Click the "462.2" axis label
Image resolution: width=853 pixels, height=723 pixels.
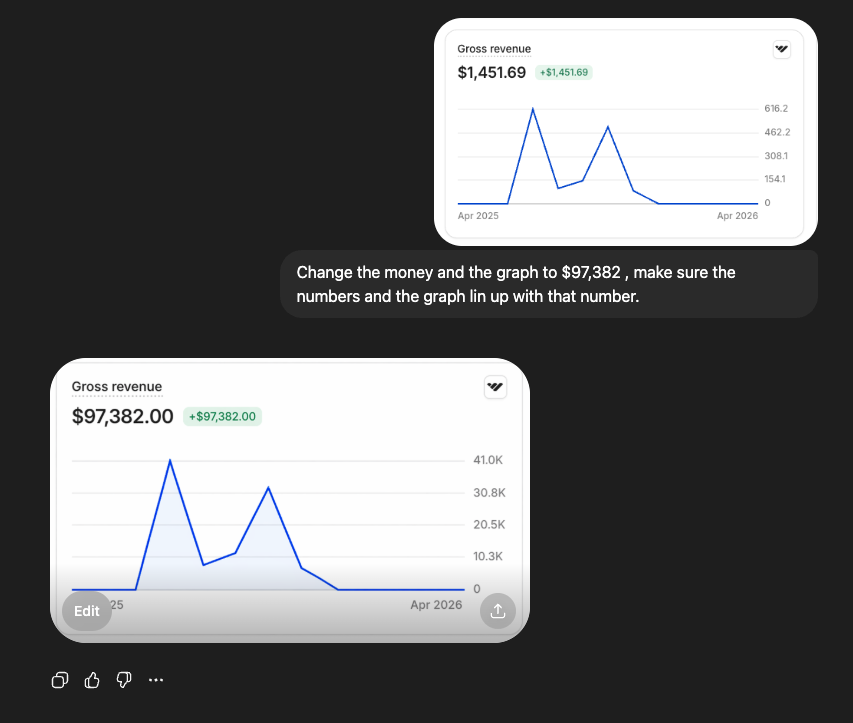pos(777,132)
